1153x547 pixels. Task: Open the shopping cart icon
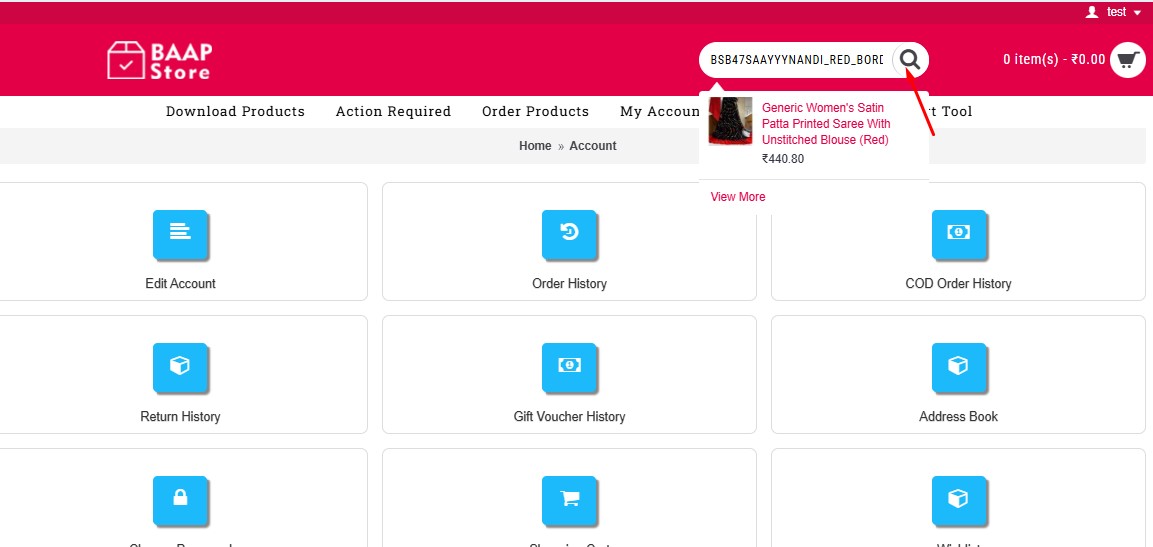pyautogui.click(x=1127, y=60)
